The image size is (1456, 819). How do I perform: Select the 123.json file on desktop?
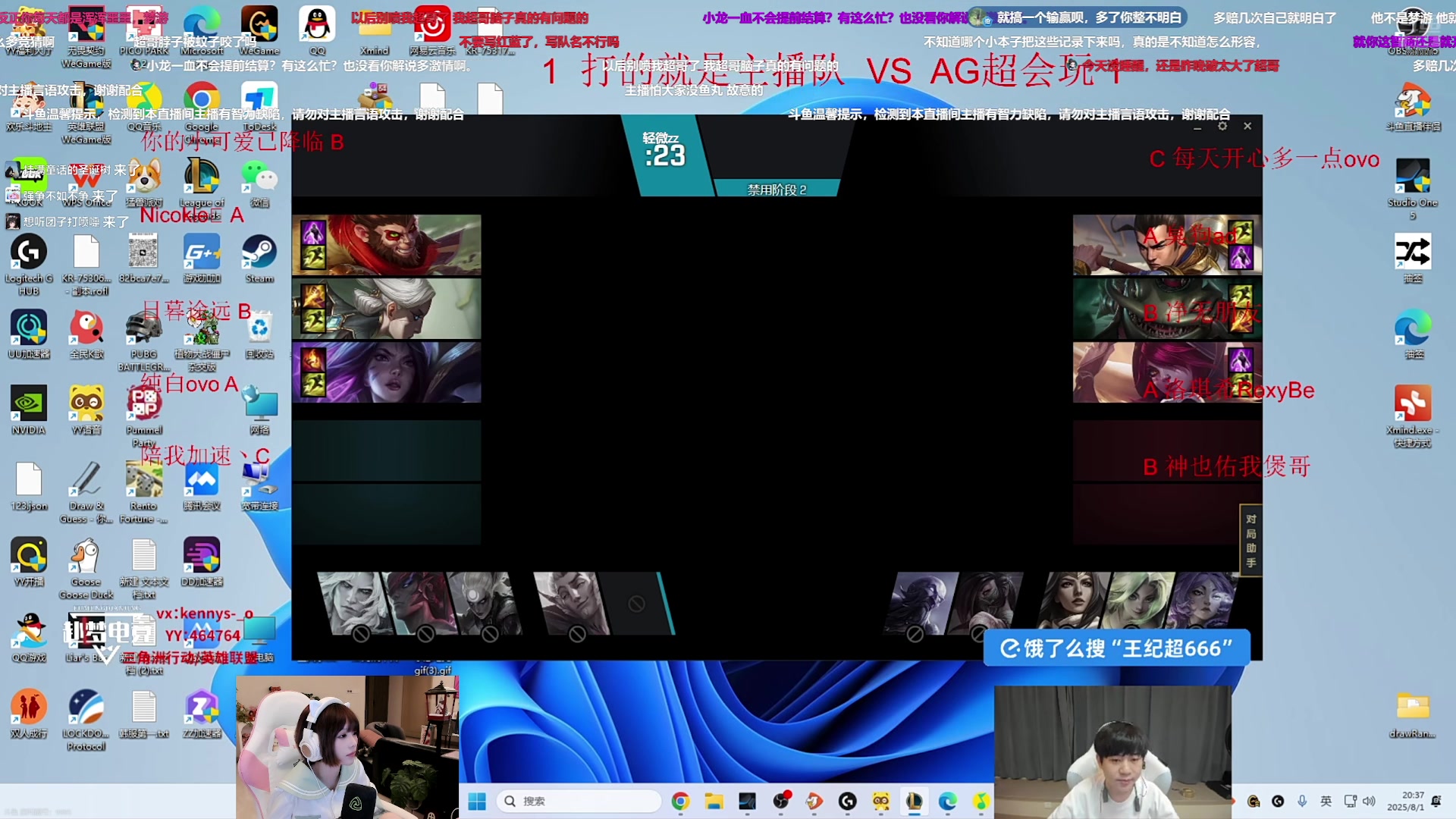(x=29, y=487)
